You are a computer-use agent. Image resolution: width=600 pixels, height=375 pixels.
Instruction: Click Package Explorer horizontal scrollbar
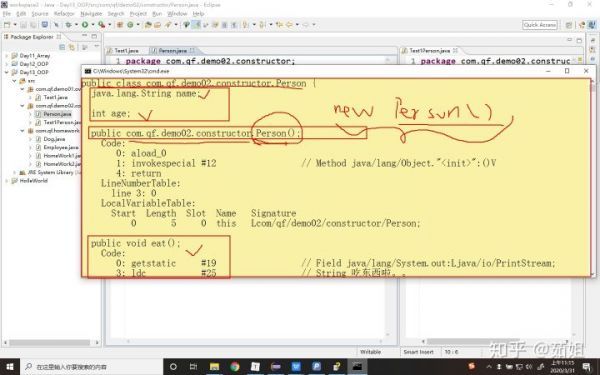pos(50,342)
